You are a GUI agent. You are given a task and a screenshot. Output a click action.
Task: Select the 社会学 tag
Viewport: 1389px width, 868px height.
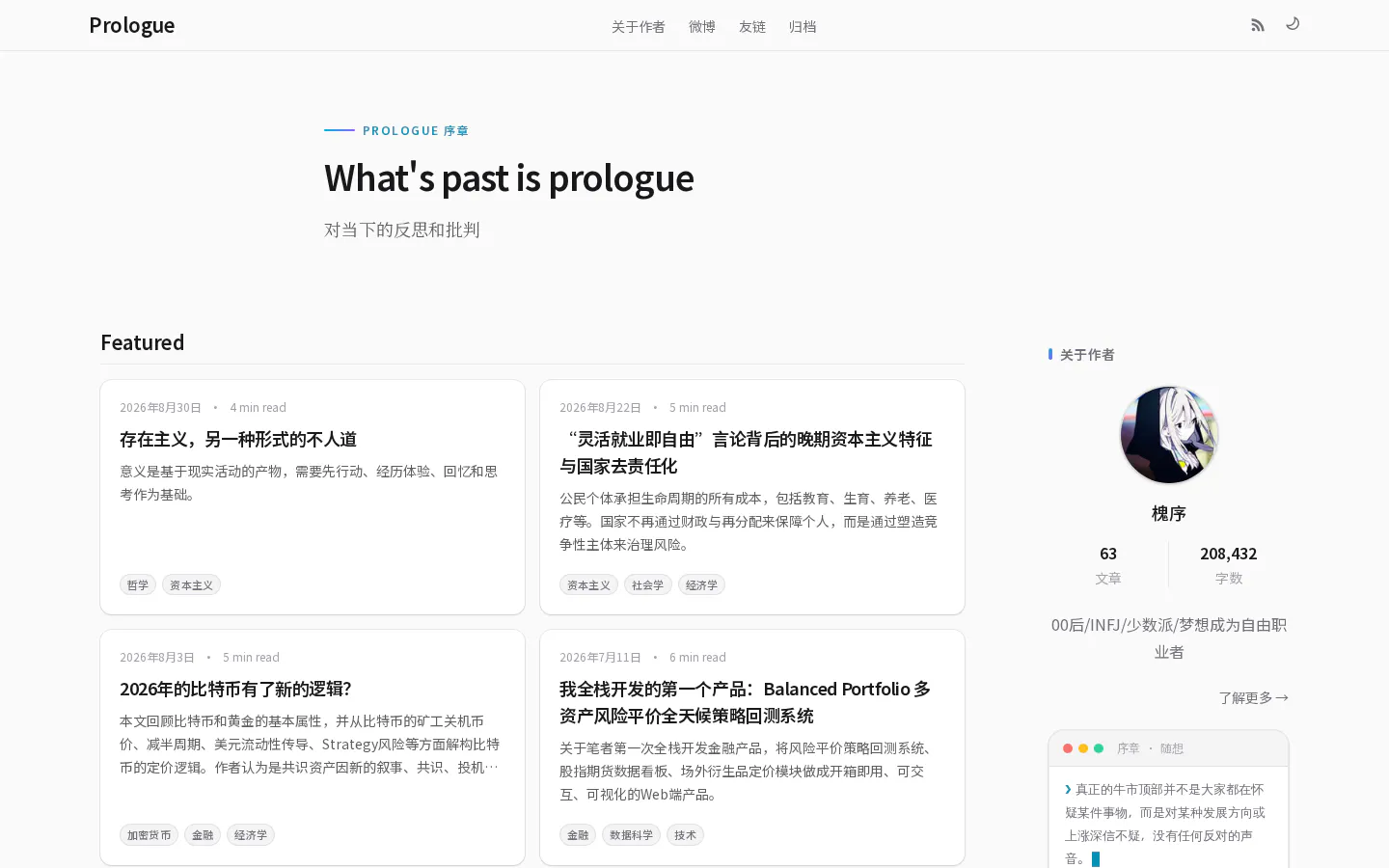[x=648, y=584]
